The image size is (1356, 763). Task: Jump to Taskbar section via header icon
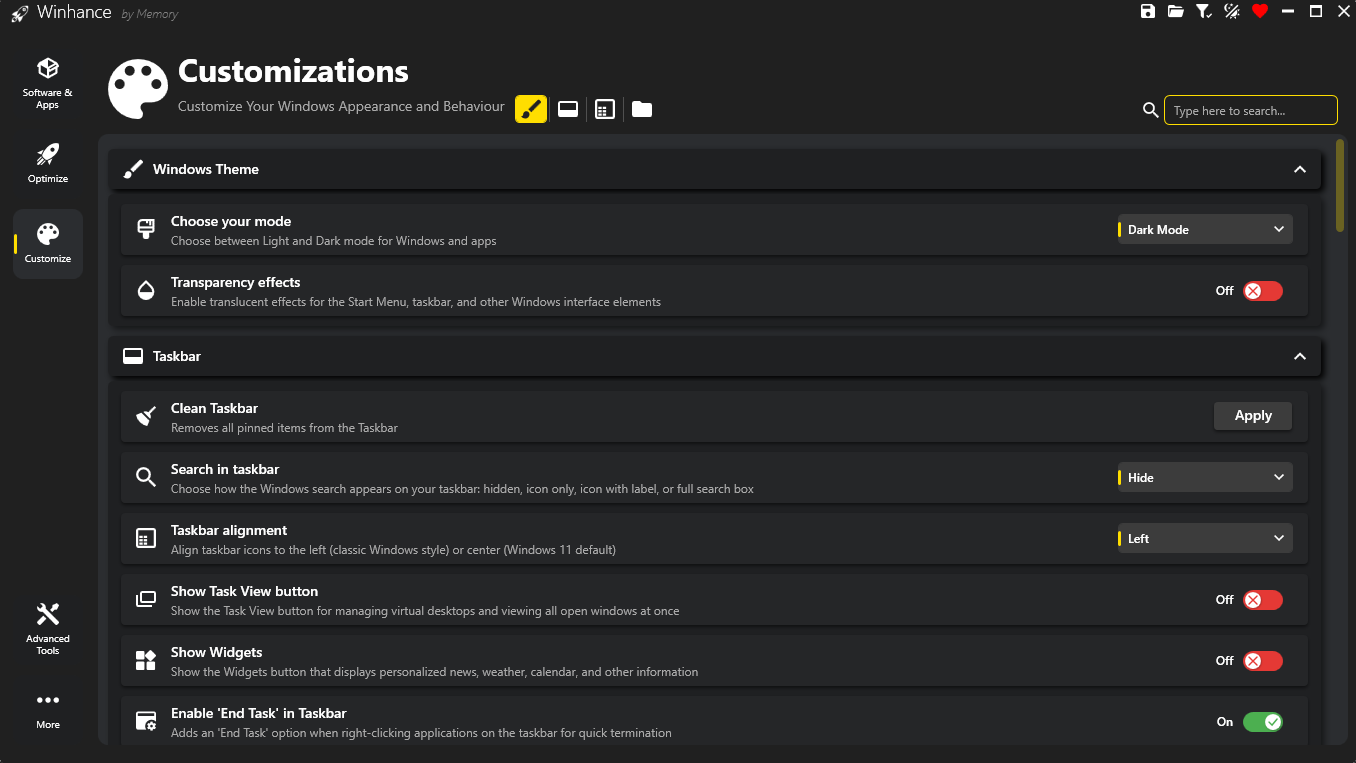point(568,109)
